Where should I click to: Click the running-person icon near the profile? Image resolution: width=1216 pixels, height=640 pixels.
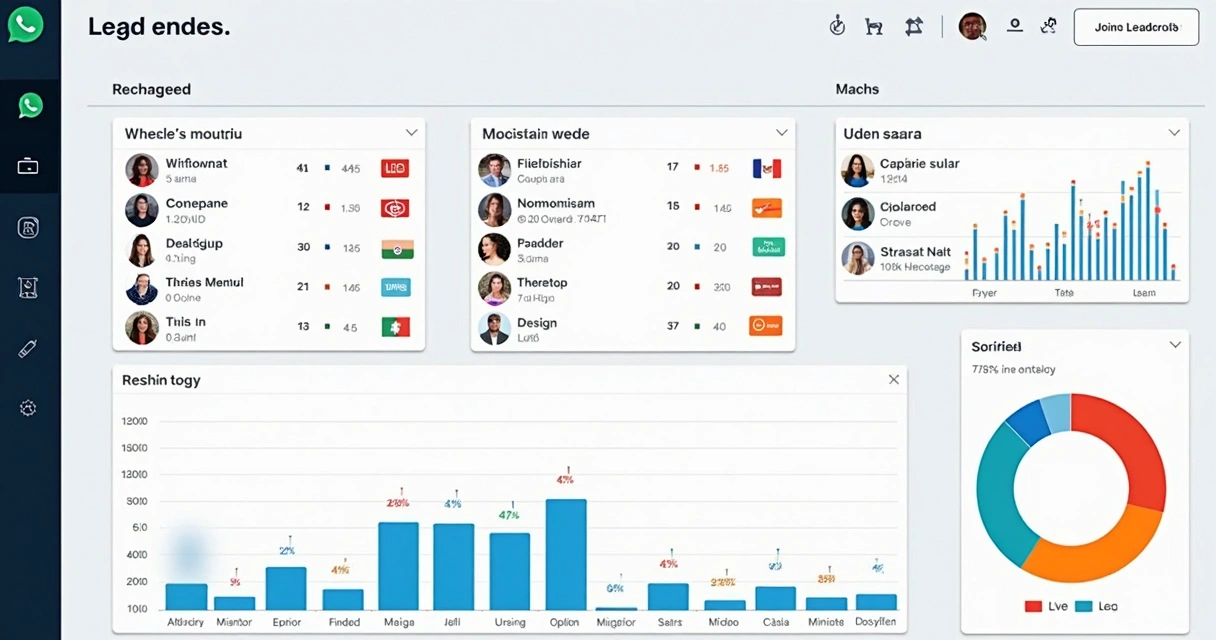click(1048, 26)
